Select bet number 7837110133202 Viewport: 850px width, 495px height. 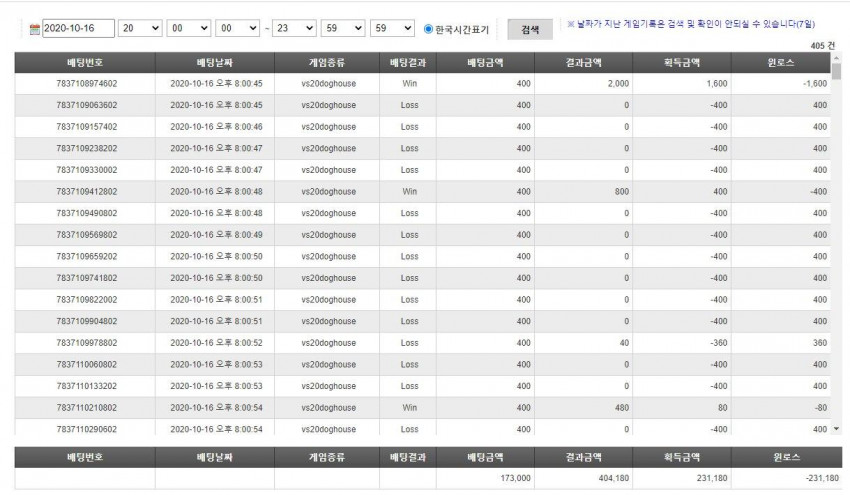[x=87, y=387]
